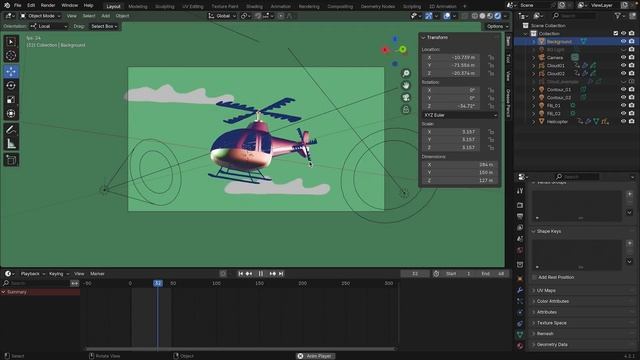
Task: Toggle camera view via camera gizmo icon
Action: pos(406,97)
